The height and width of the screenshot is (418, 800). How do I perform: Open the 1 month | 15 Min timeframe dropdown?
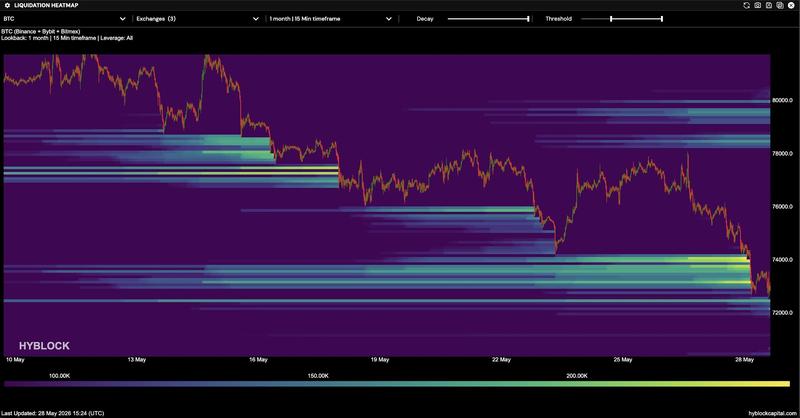tap(330, 19)
